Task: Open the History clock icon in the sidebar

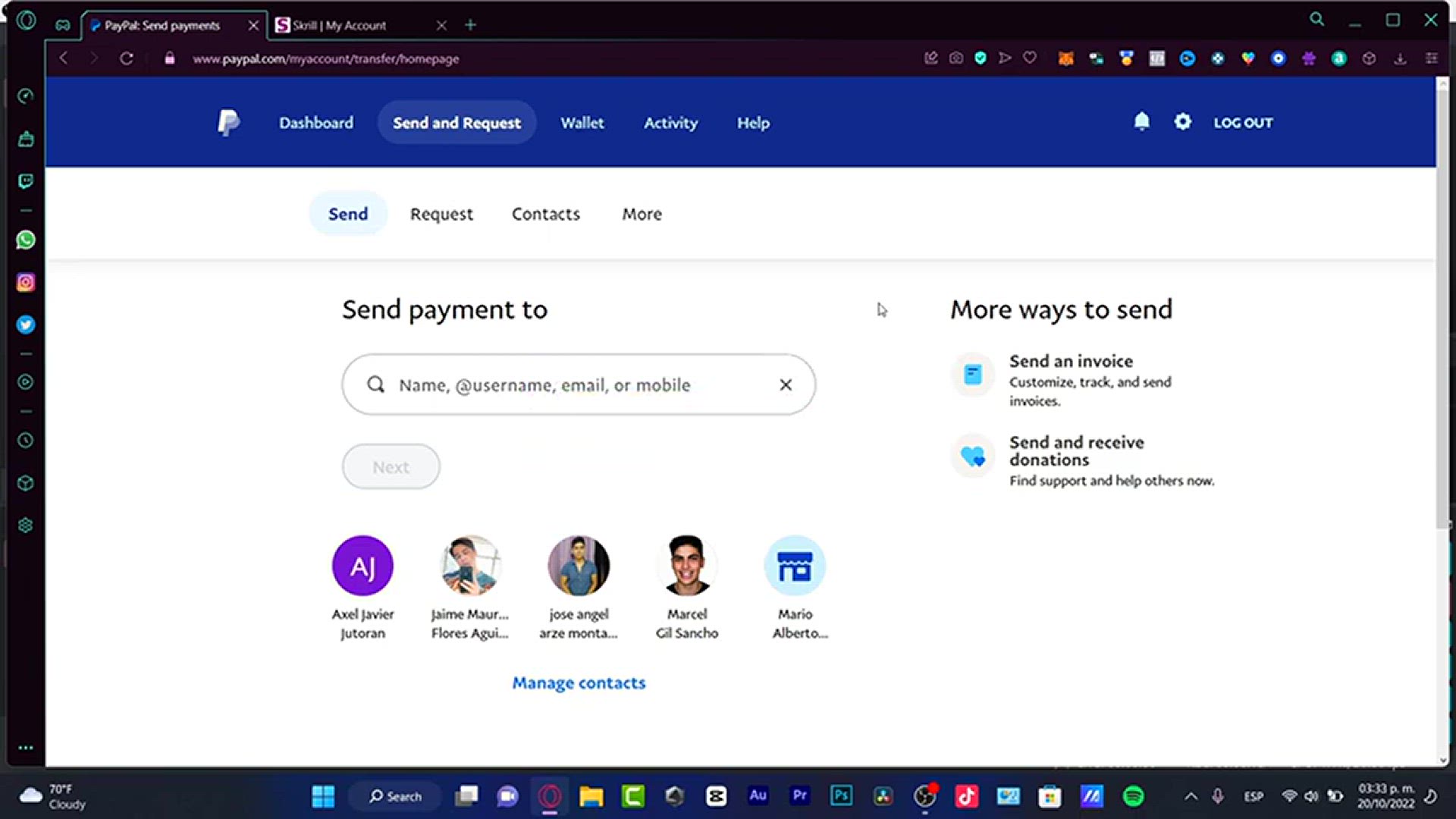Action: pos(26,440)
